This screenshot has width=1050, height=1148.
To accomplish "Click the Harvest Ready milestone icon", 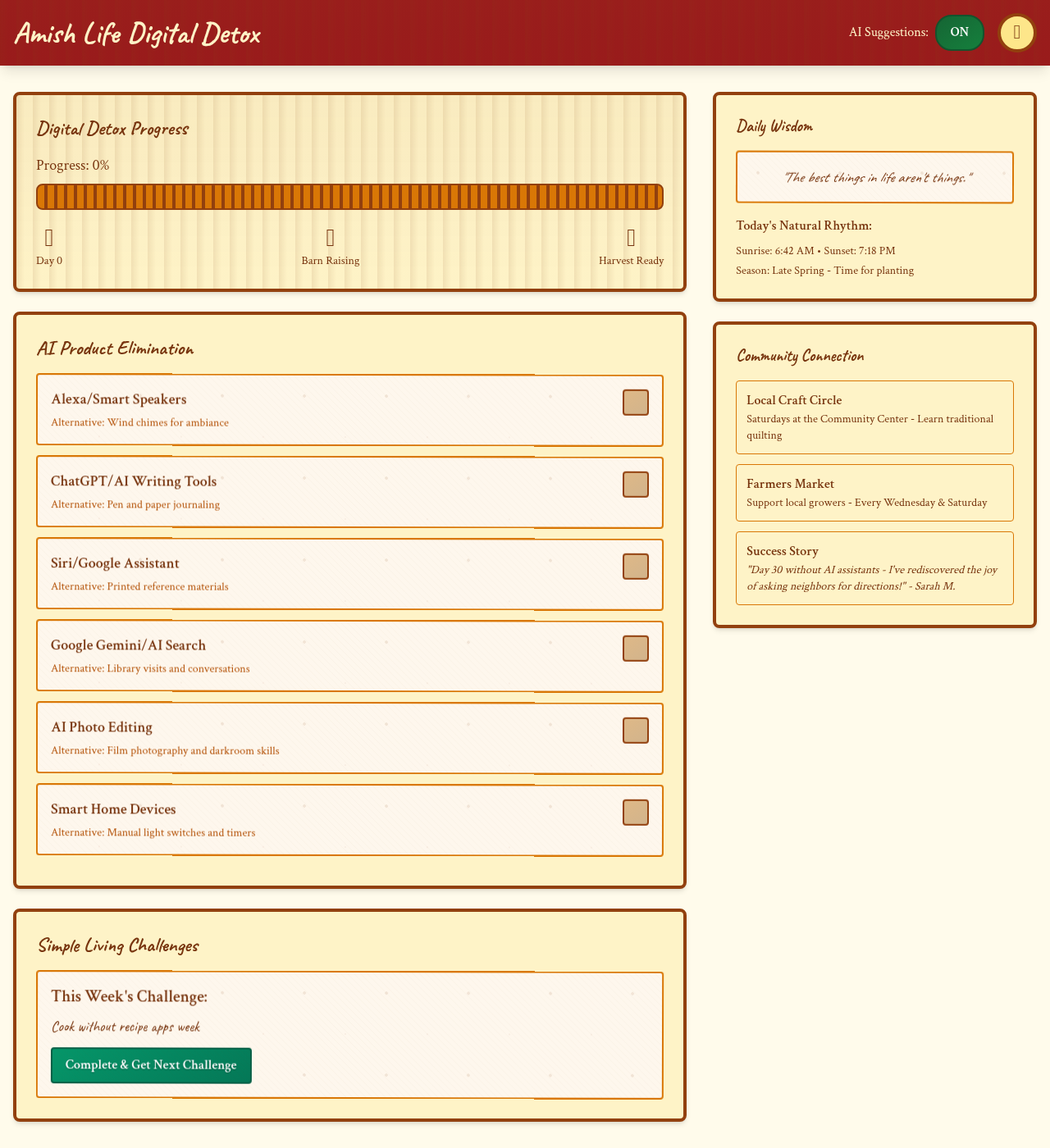I will pos(630,237).
